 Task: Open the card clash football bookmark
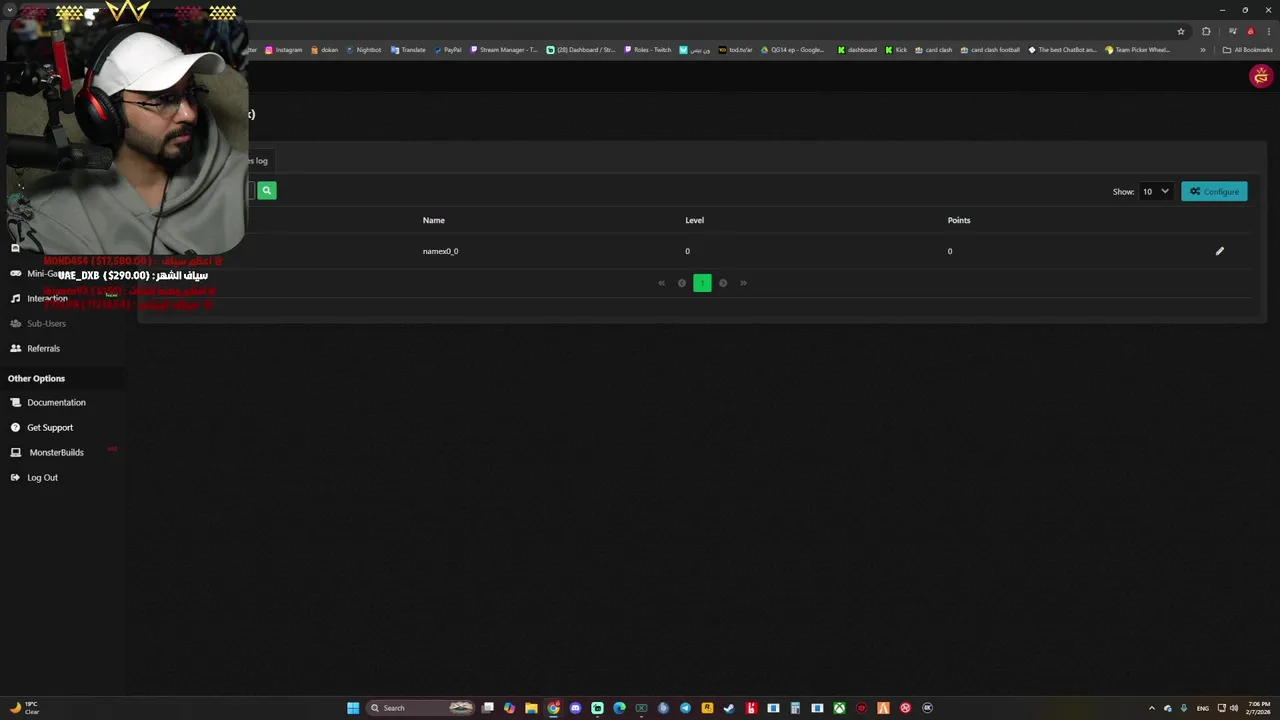990,50
